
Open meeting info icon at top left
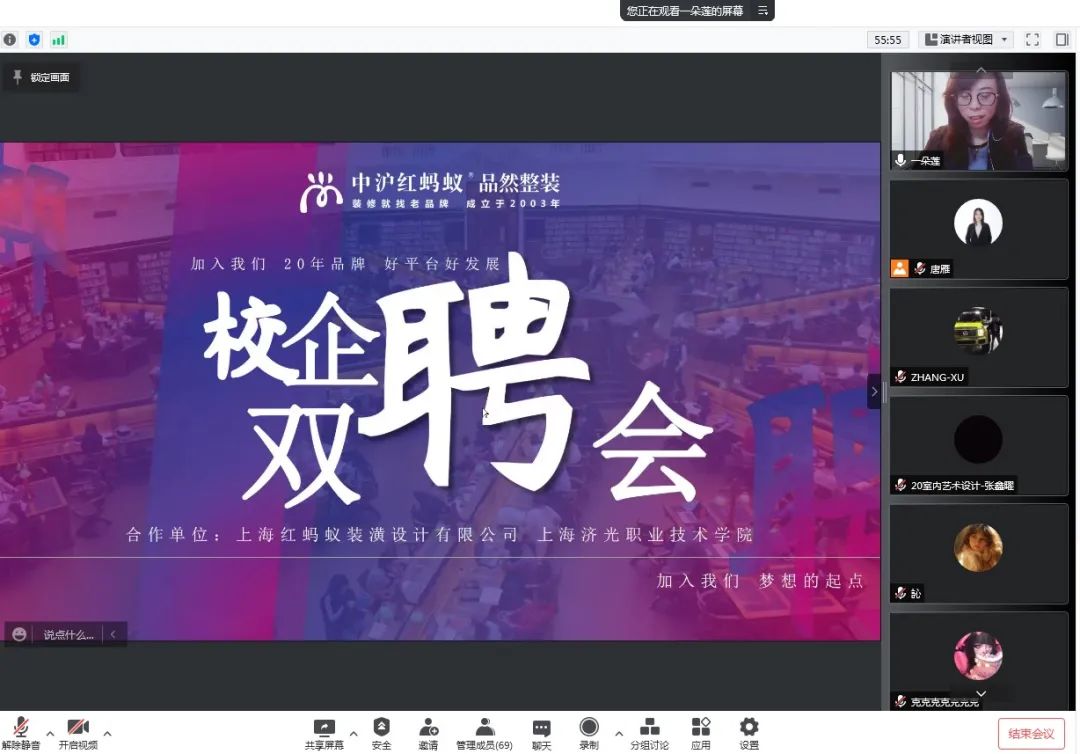[x=10, y=40]
